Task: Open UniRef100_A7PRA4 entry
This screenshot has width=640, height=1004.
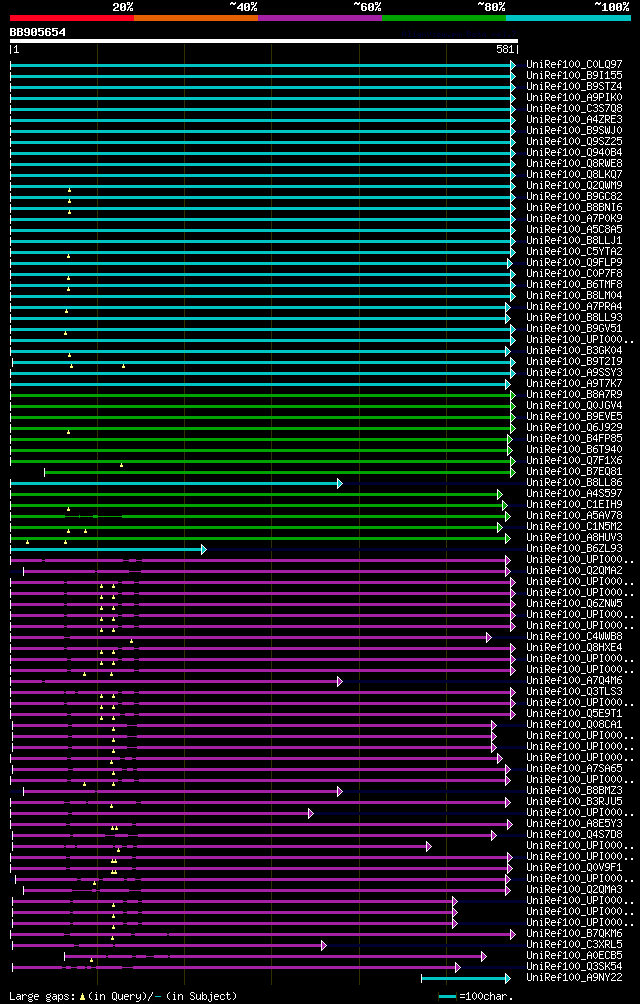Action: coord(574,307)
